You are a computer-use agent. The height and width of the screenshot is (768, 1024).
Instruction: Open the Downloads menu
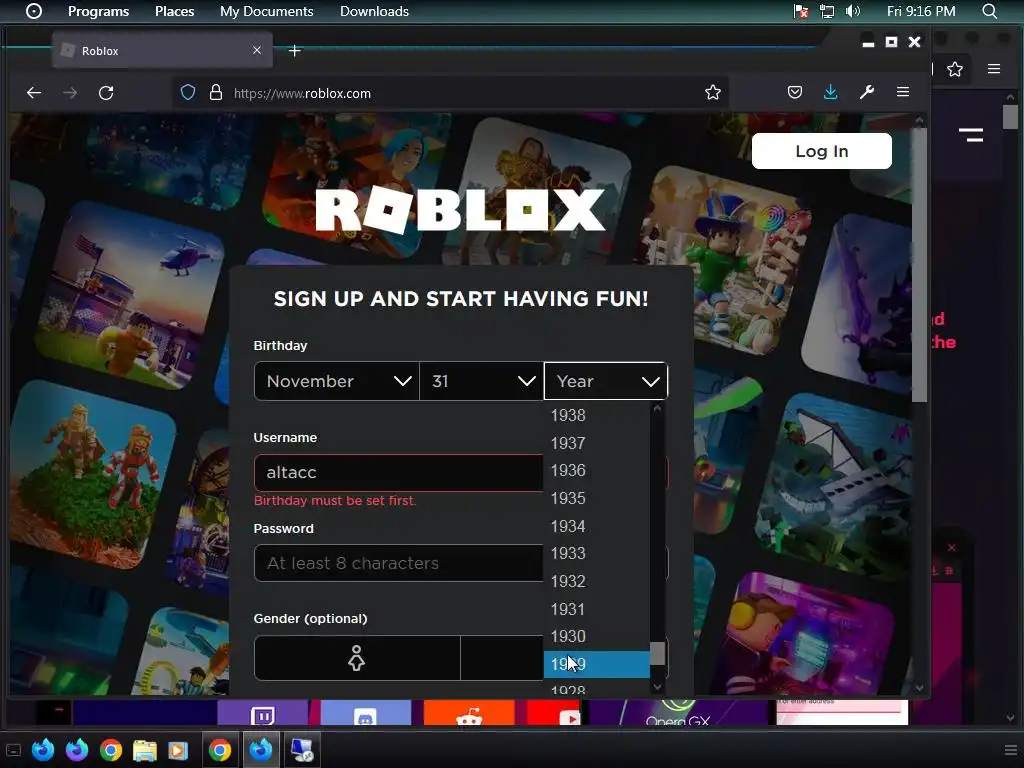374,11
